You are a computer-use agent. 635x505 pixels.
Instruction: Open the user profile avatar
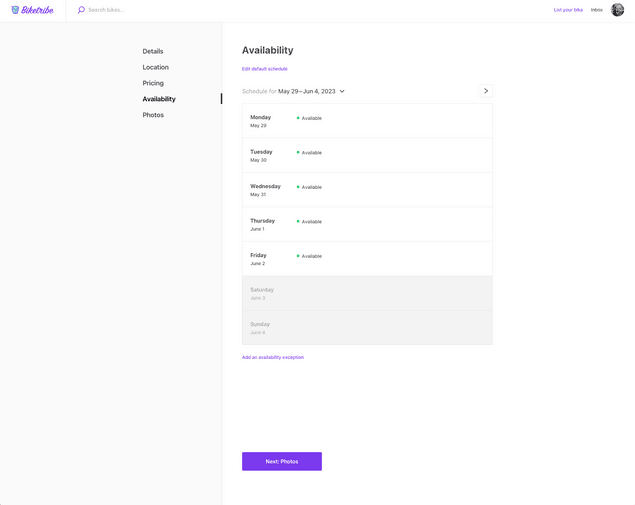[617, 10]
